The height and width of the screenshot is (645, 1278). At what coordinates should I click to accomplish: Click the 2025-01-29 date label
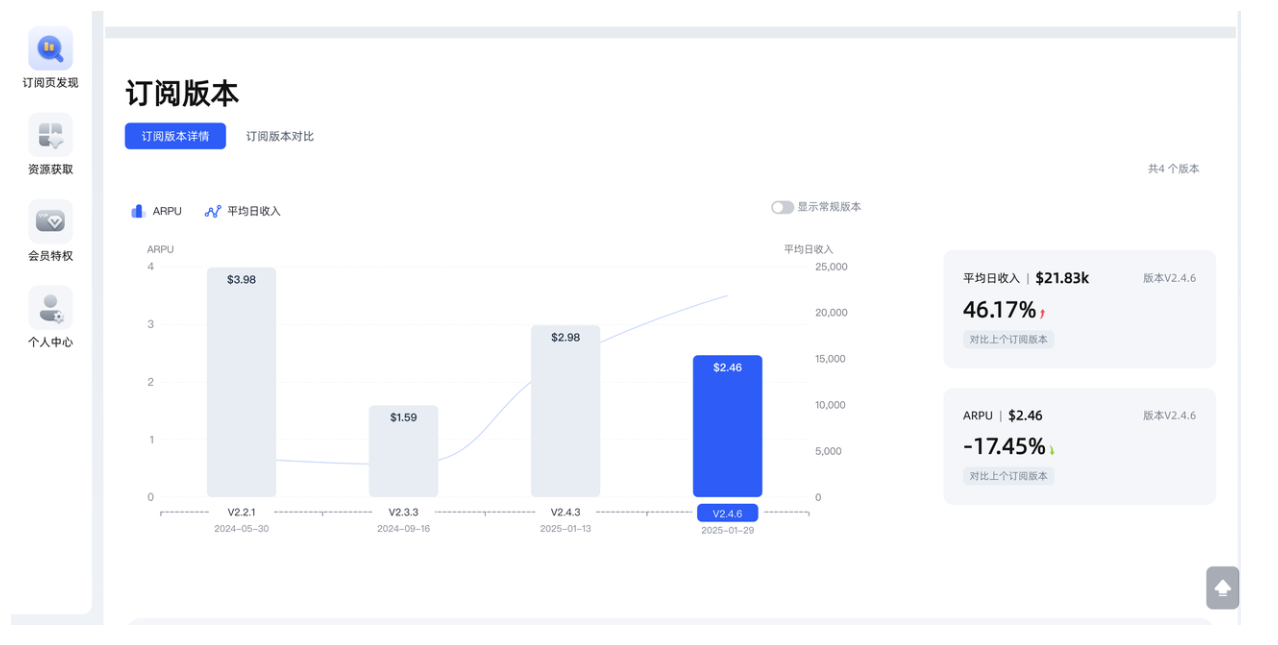(x=727, y=531)
